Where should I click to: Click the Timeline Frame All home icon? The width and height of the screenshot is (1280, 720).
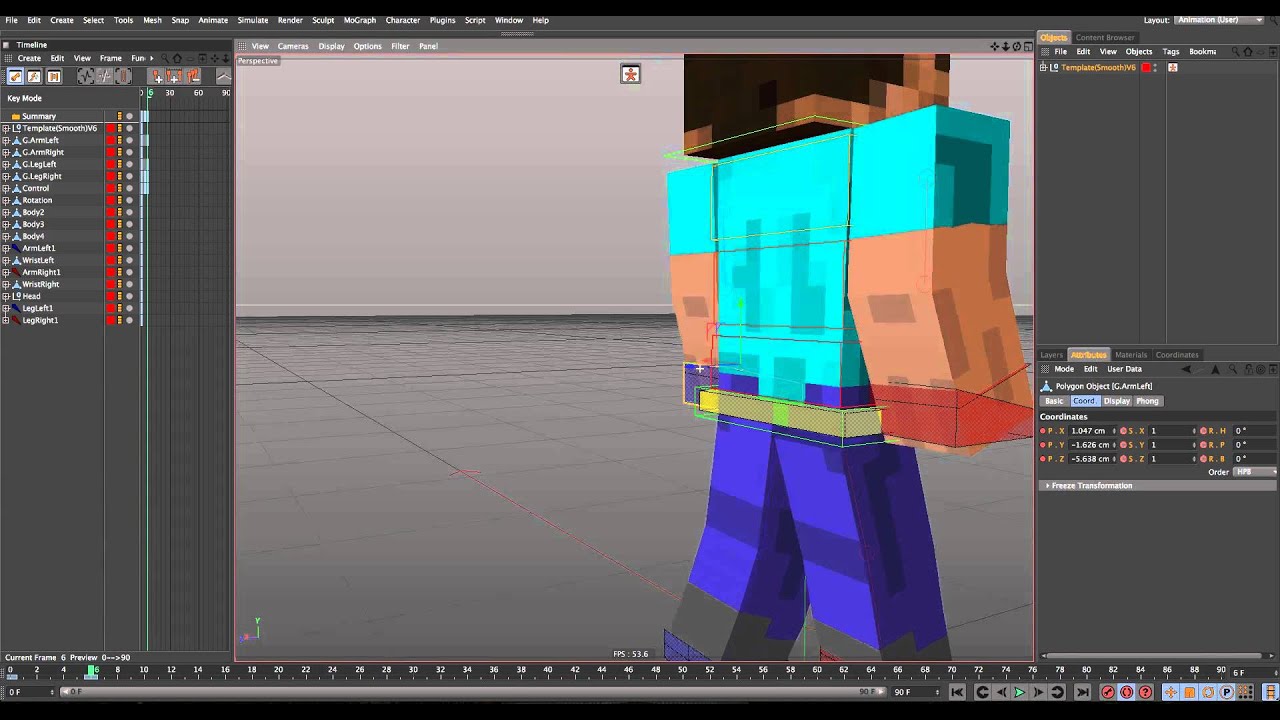(x=177, y=58)
